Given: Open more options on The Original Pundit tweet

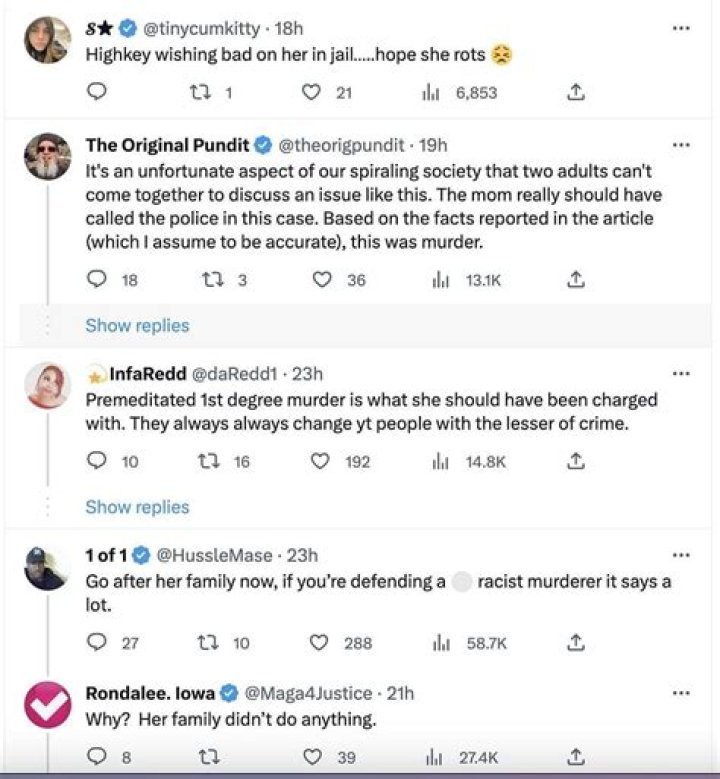Looking at the screenshot, I should (681, 145).
